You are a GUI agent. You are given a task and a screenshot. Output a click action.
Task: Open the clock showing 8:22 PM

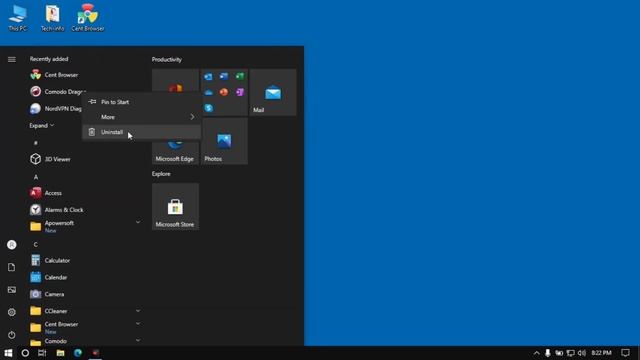602,353
